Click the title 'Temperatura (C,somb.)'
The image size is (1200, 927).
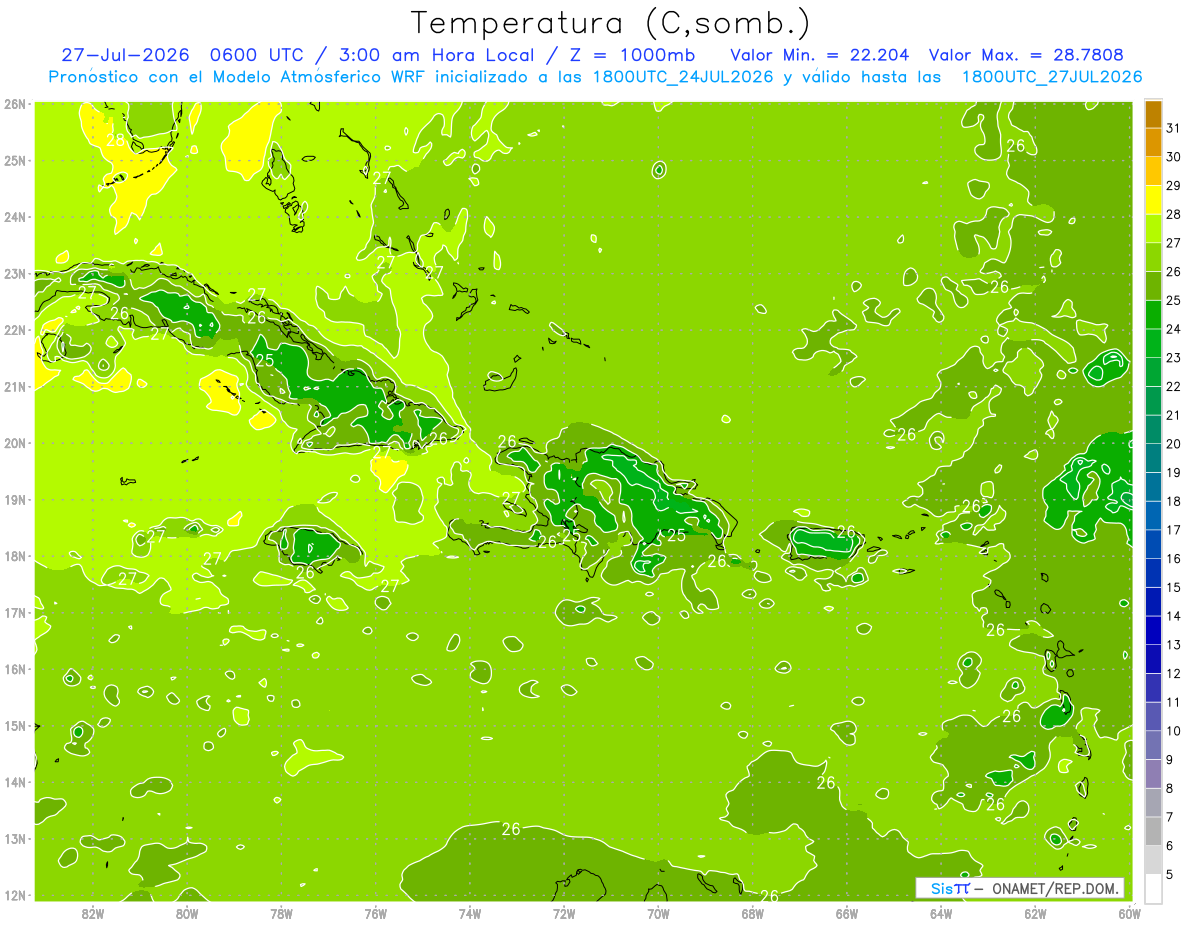(610, 23)
